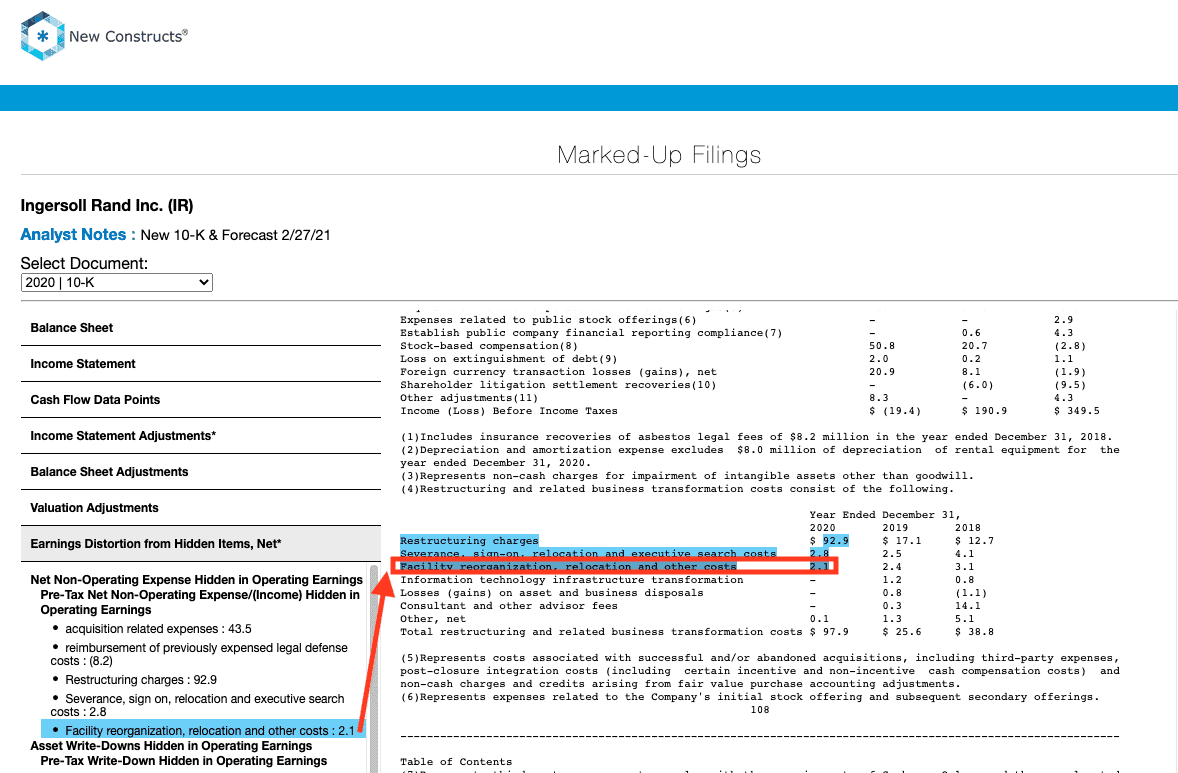The height and width of the screenshot is (773, 1178).
Task: Open the Balance Sheet Adjustments section
Action: [x=201, y=472]
